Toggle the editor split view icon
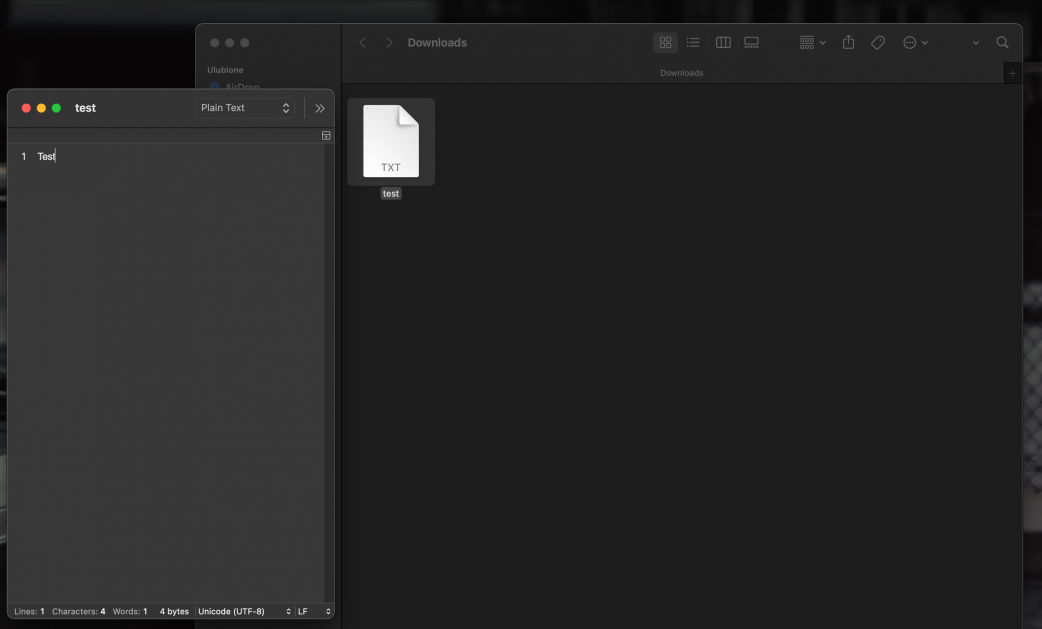 tap(326, 136)
